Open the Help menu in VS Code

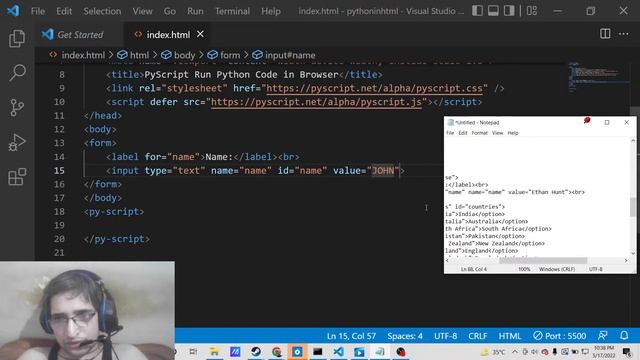pyautogui.click(x=271, y=11)
